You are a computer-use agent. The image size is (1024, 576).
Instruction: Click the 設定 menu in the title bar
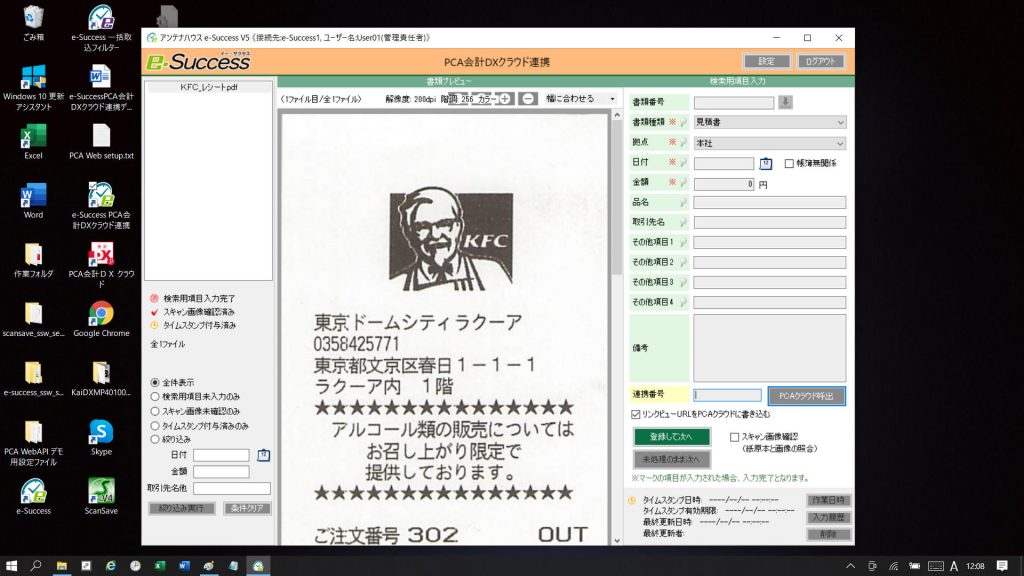(x=765, y=61)
